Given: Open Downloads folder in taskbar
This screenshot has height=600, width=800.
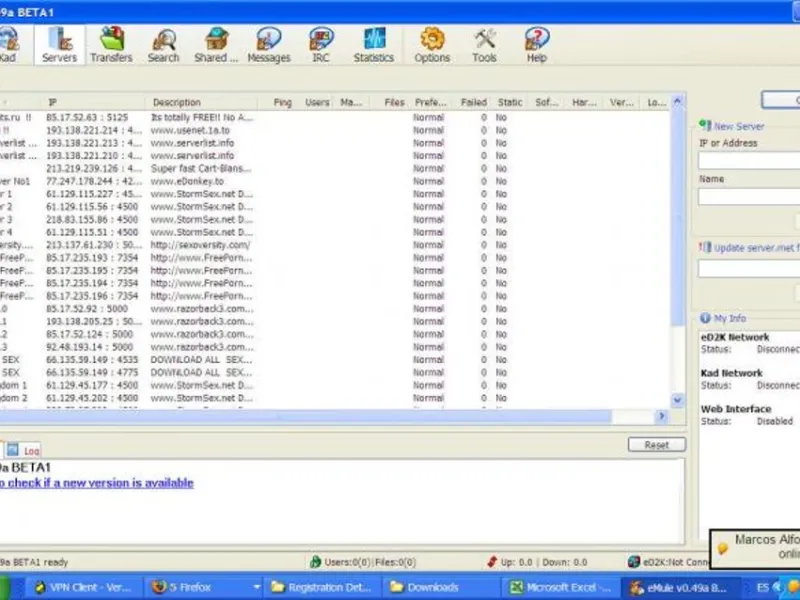Looking at the screenshot, I should click(x=441, y=587).
